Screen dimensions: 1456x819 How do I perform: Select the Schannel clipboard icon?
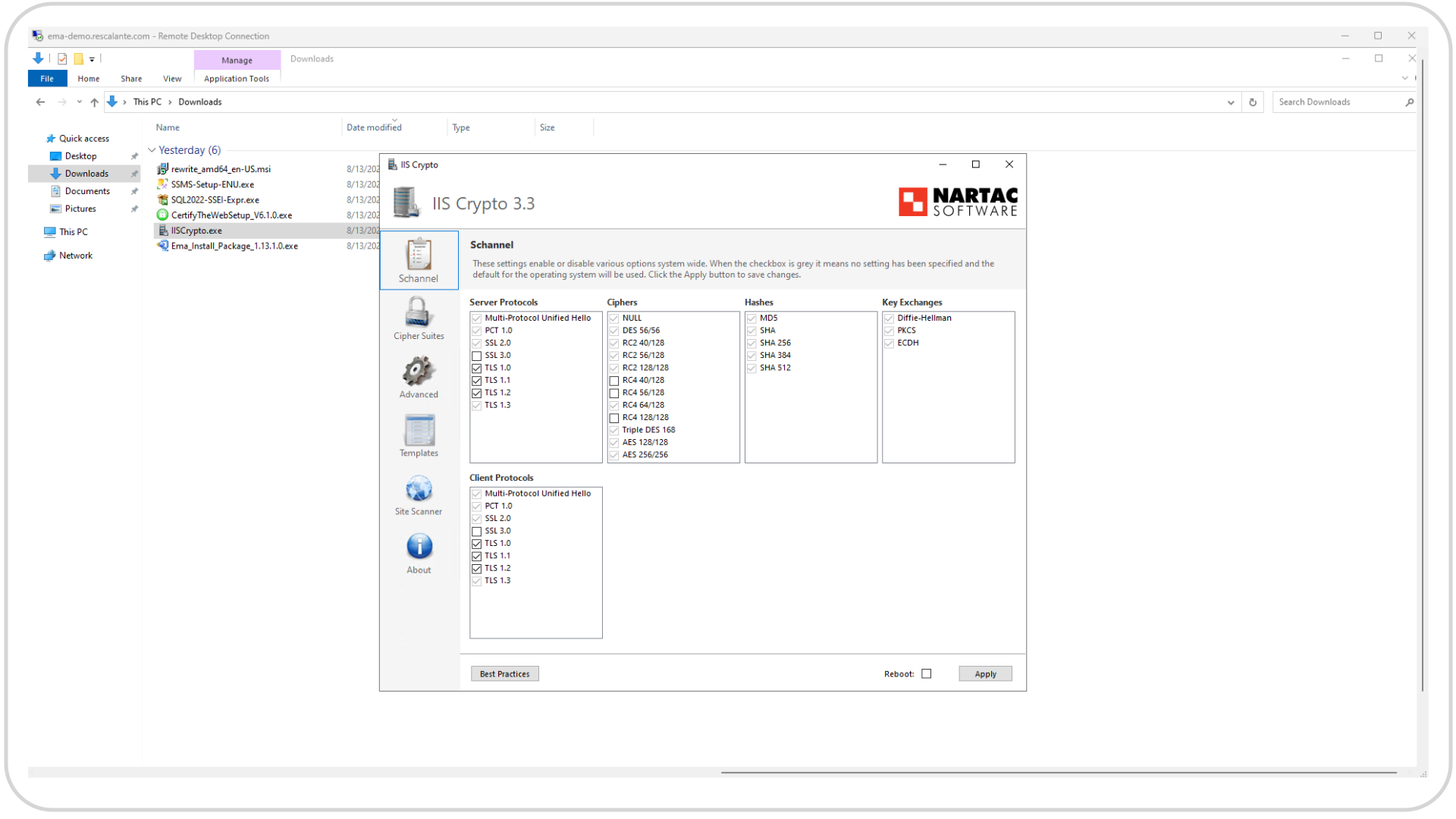pos(419,254)
